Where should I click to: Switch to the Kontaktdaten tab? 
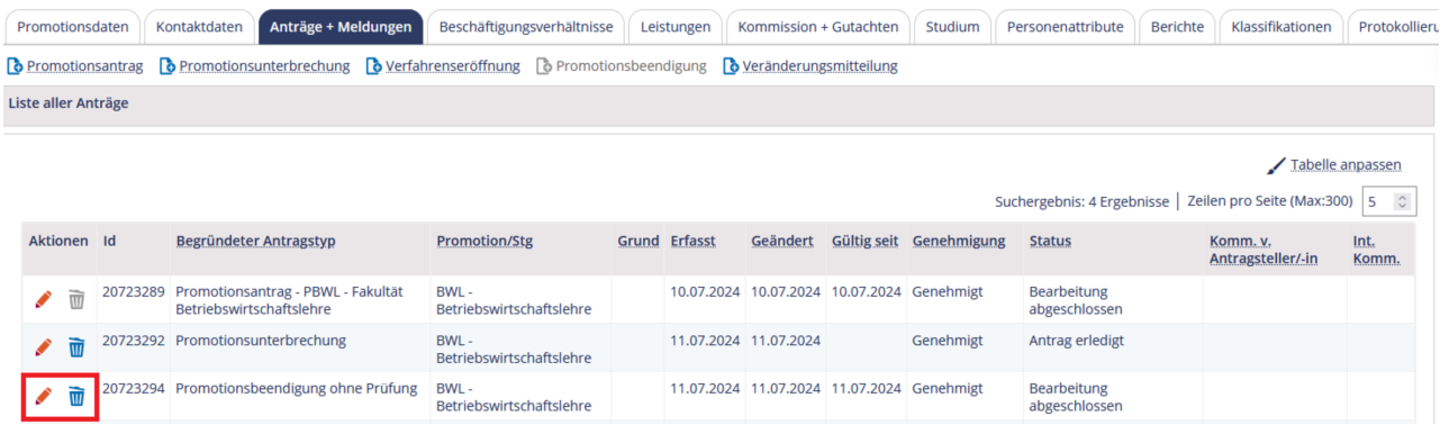point(199,27)
